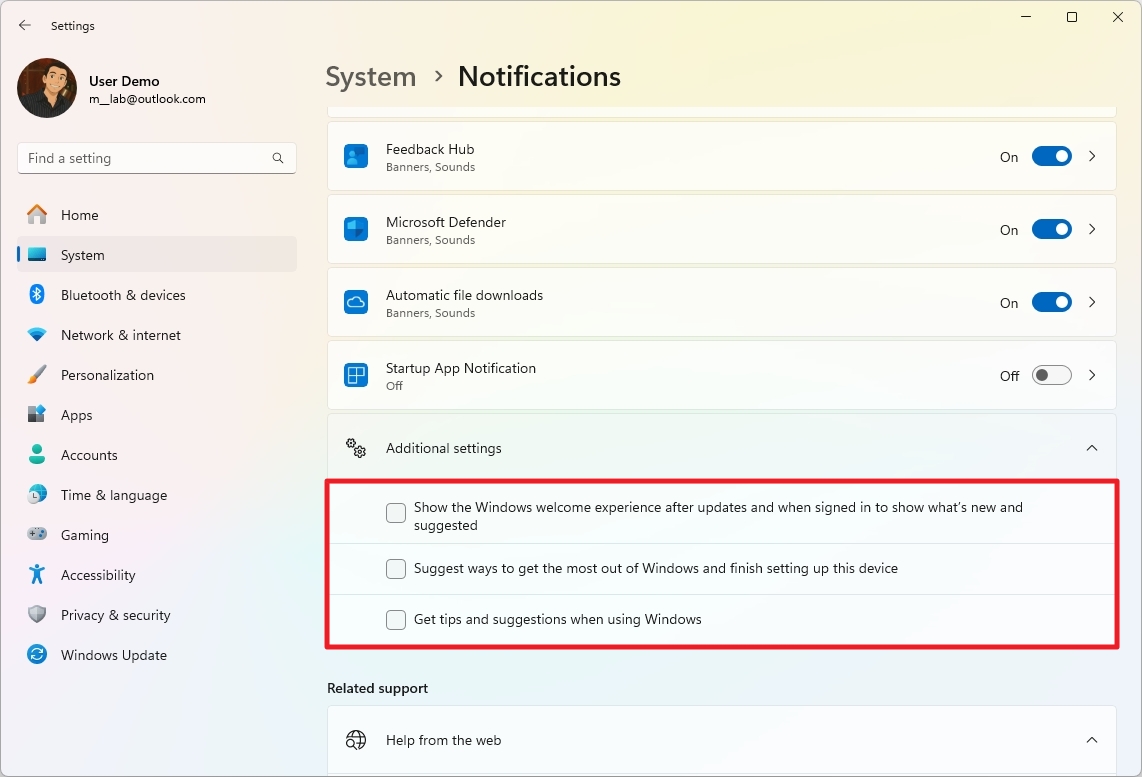Click the Startup App Notification icon
1142x777 pixels.
pos(356,376)
